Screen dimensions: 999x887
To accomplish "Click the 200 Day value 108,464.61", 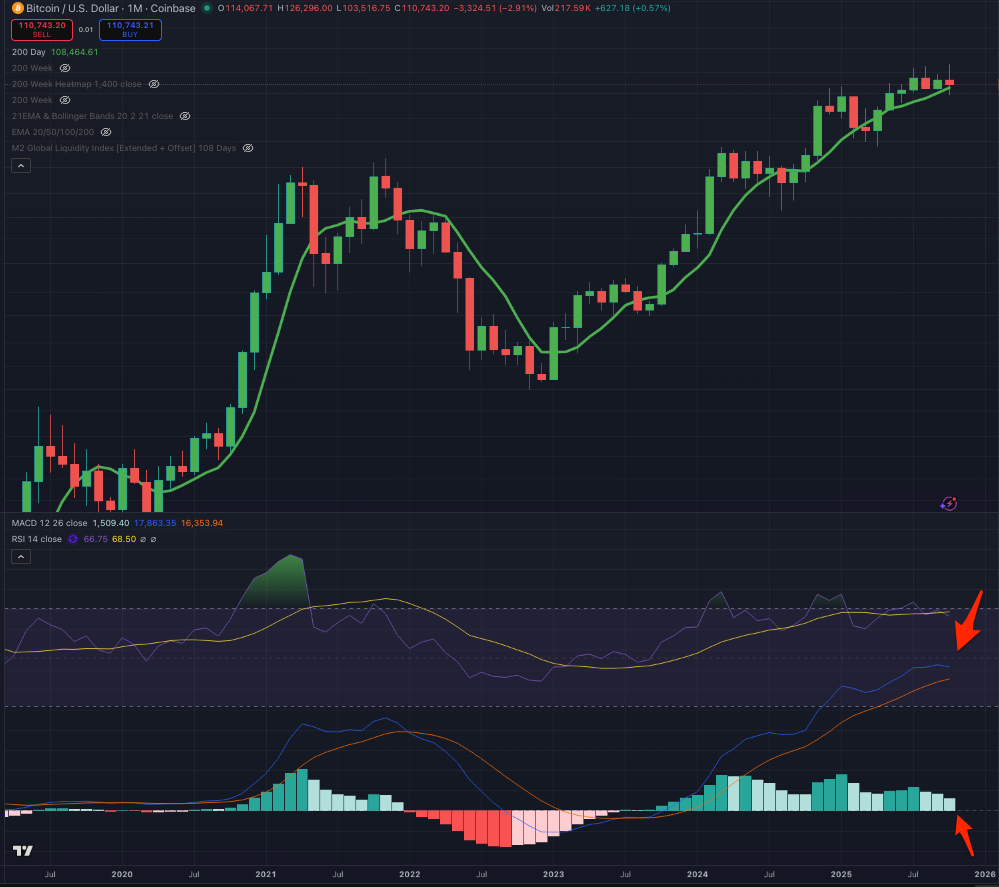I will click(x=75, y=52).
